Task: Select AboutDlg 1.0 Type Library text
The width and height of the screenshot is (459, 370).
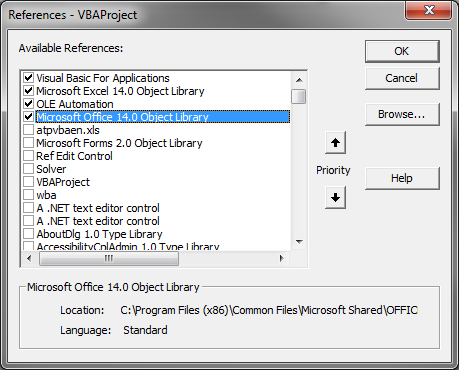Action: tap(99, 234)
